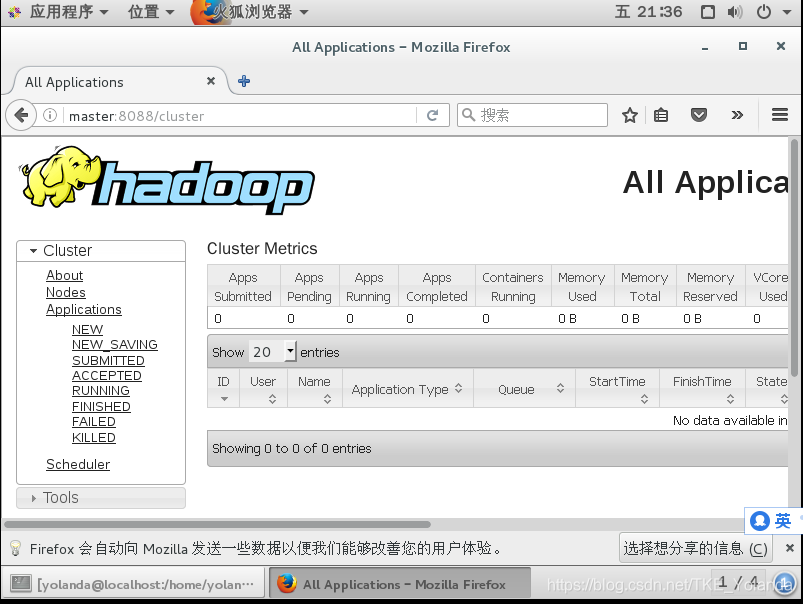The width and height of the screenshot is (803, 604).
Task: Click the window display icon in top panel
Action: click(708, 12)
